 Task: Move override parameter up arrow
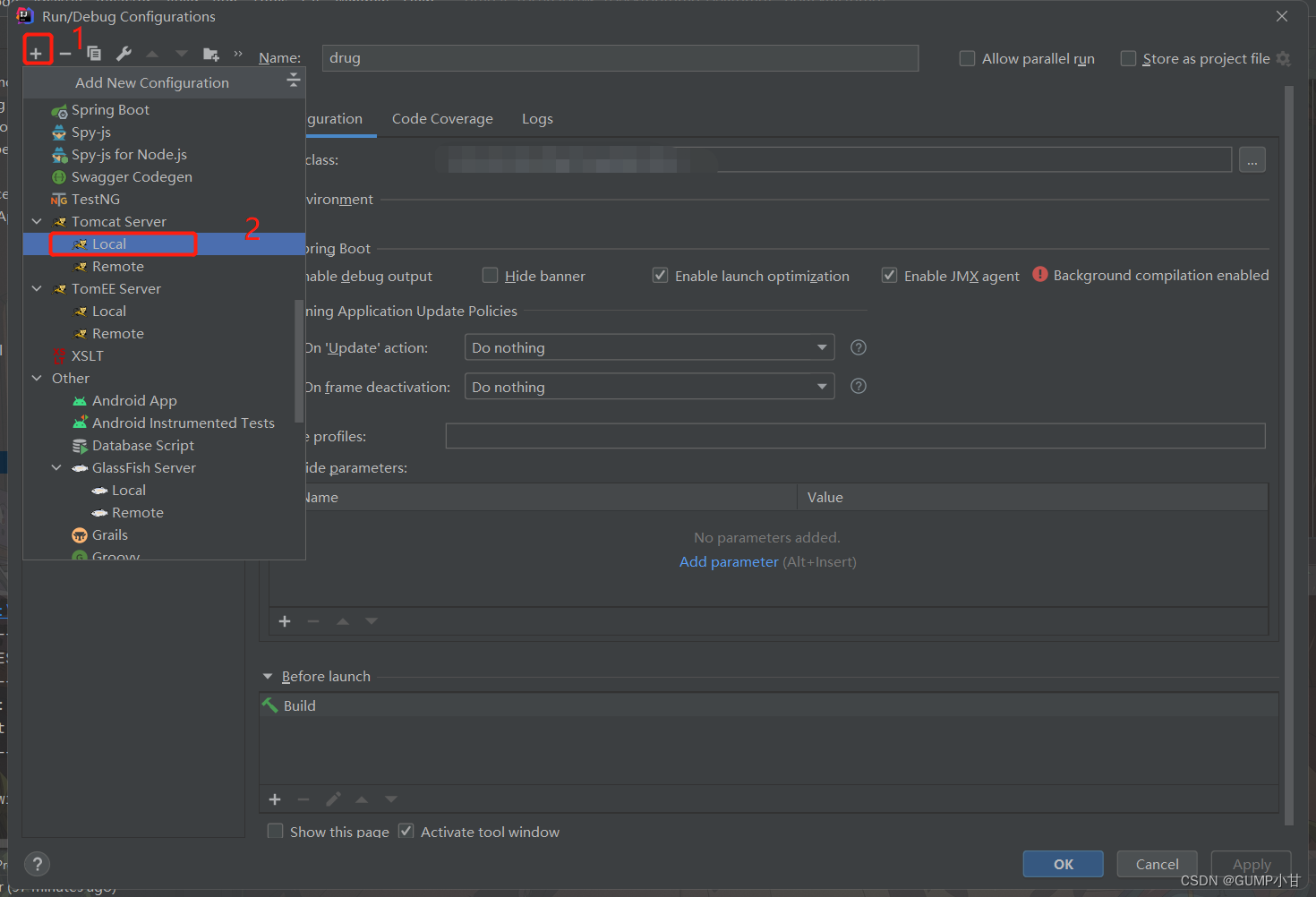point(343,621)
